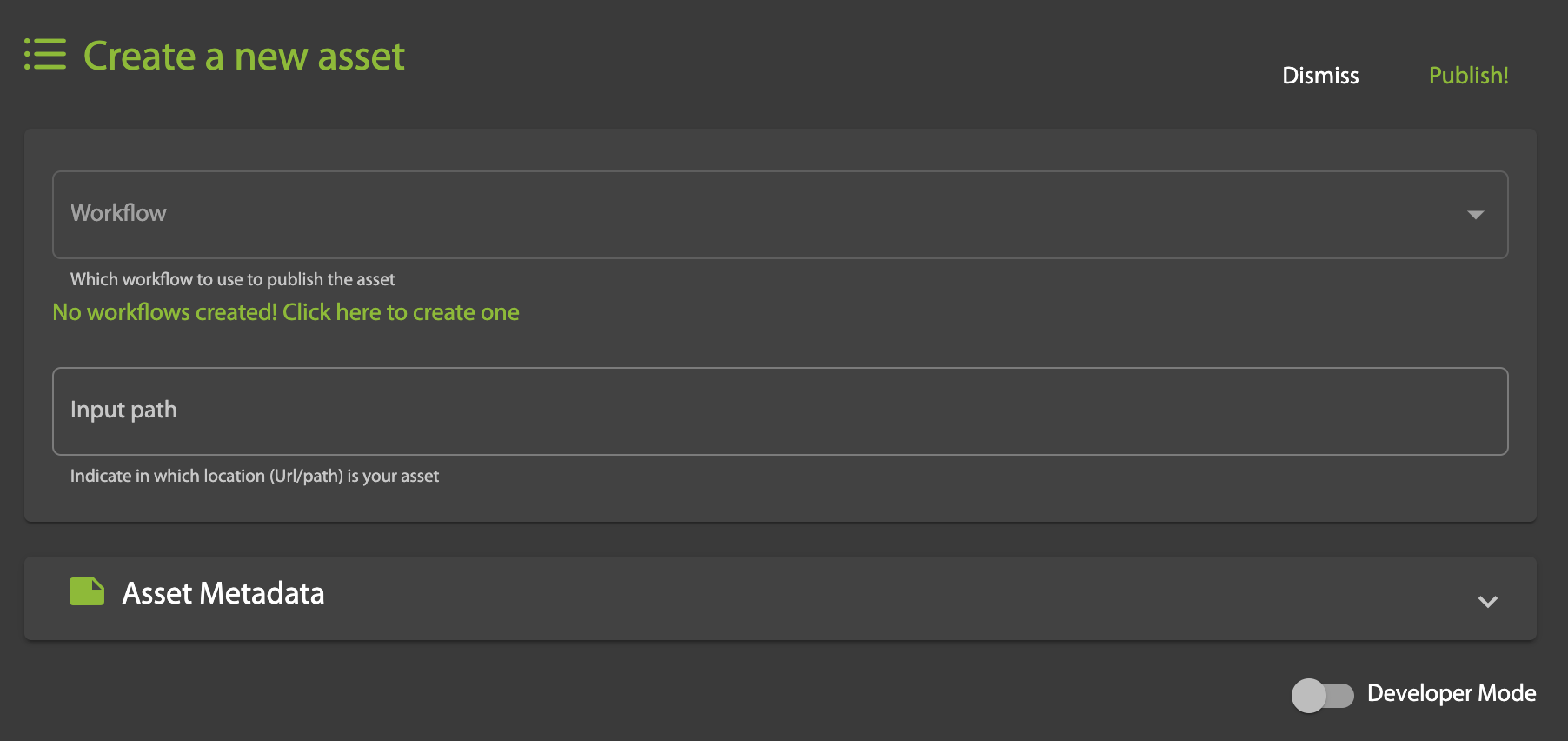Click the chevron on the Asset Metadata panel

(1487, 600)
